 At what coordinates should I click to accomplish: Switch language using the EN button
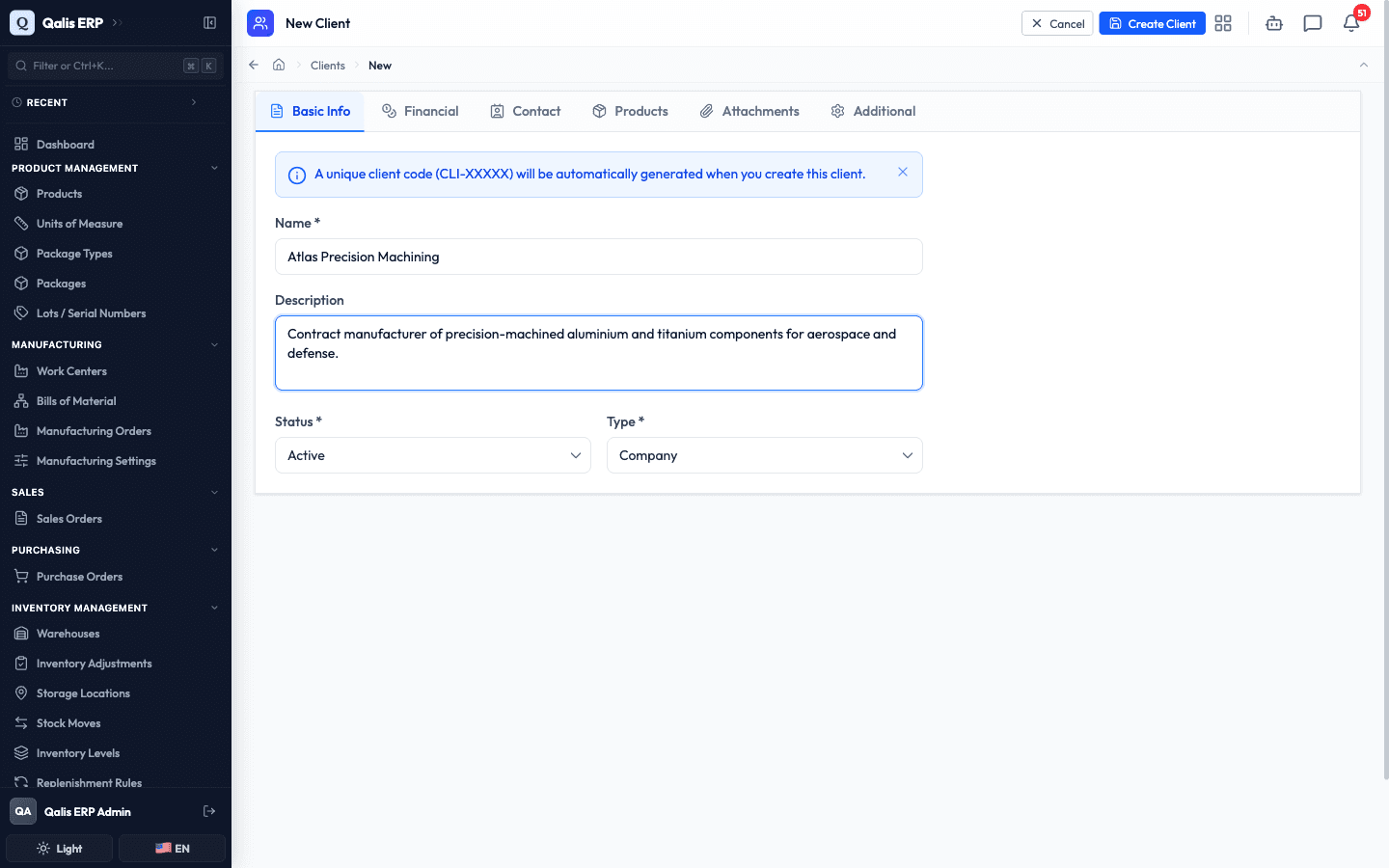172,849
